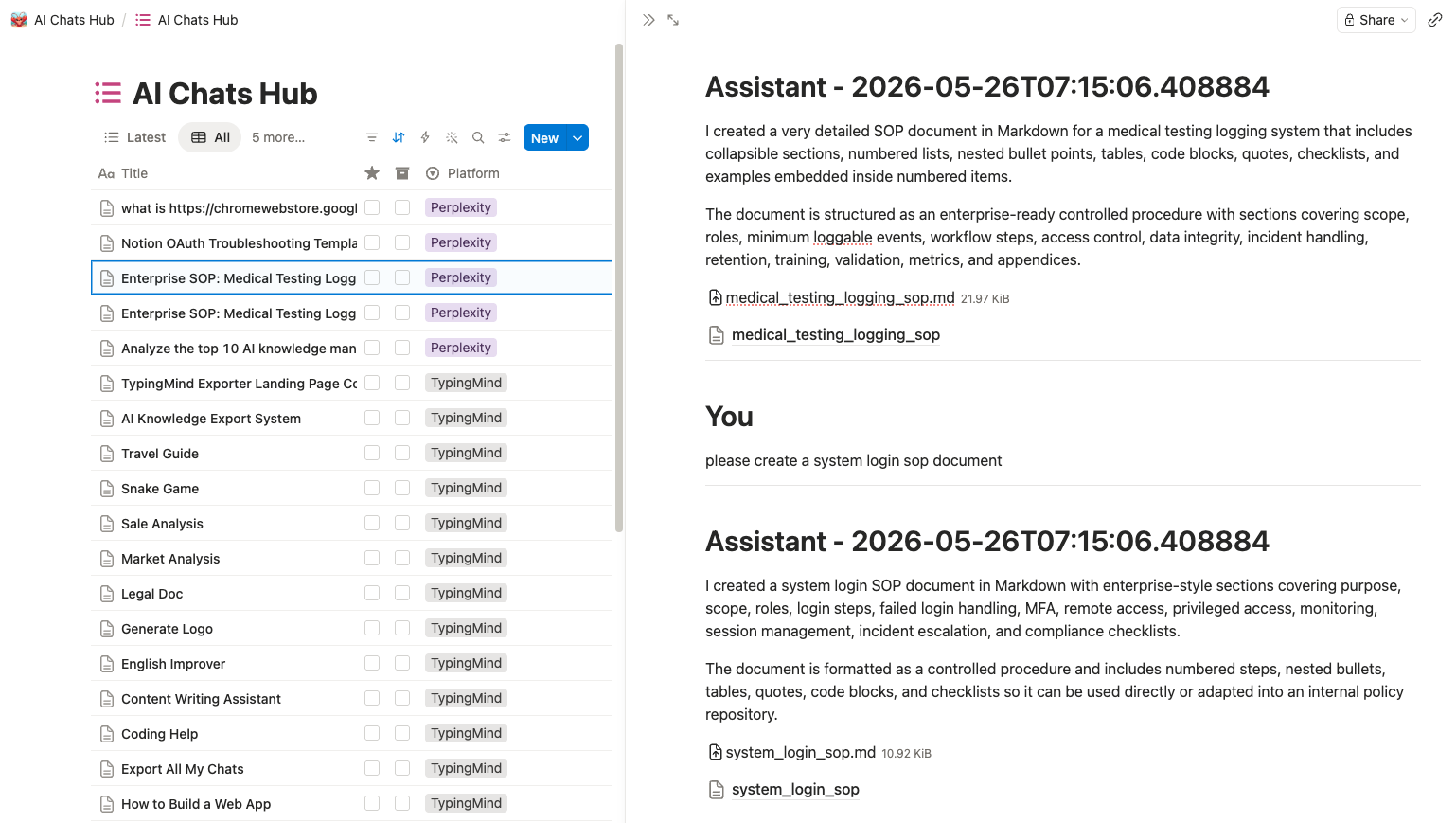The width and height of the screenshot is (1456, 823).
Task: Click the 'You' heading in chat panel
Action: tap(729, 417)
